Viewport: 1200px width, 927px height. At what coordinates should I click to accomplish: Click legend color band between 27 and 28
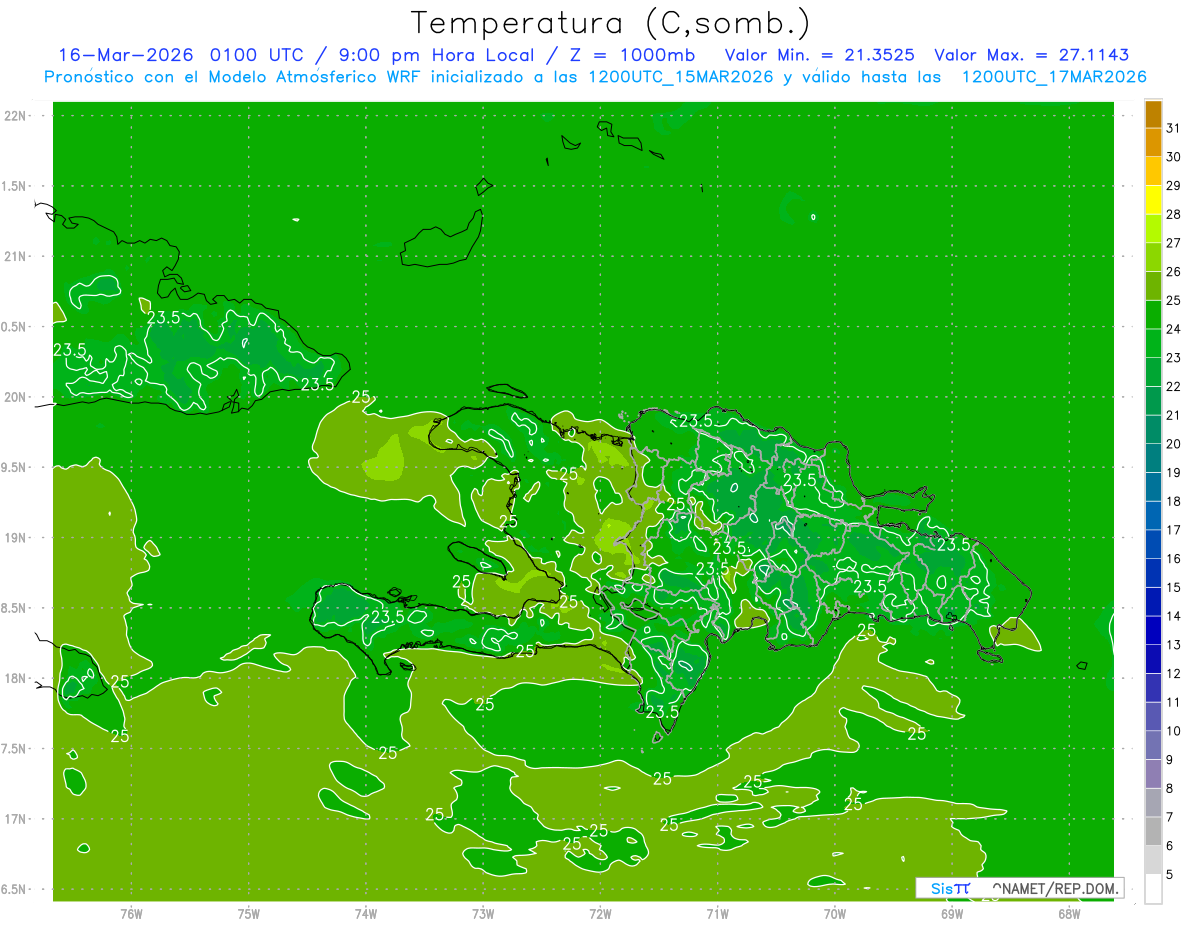(x=1153, y=229)
